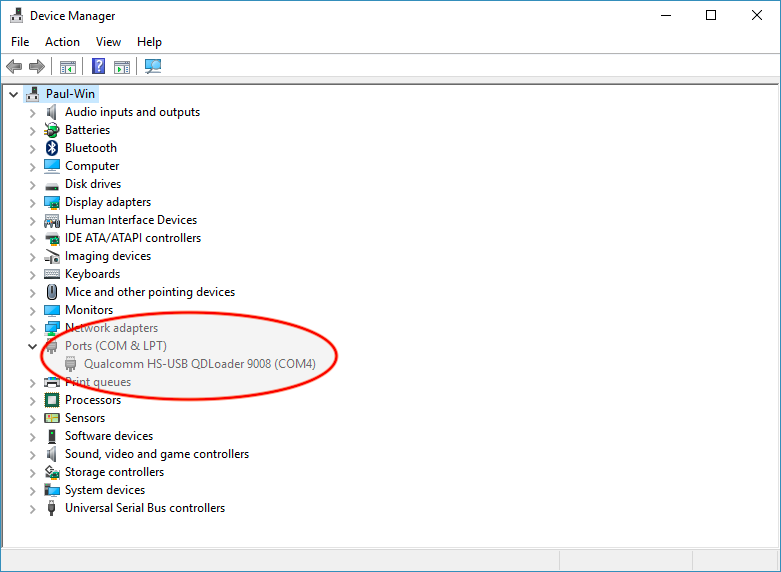Click the Disk drives icon

point(52,186)
